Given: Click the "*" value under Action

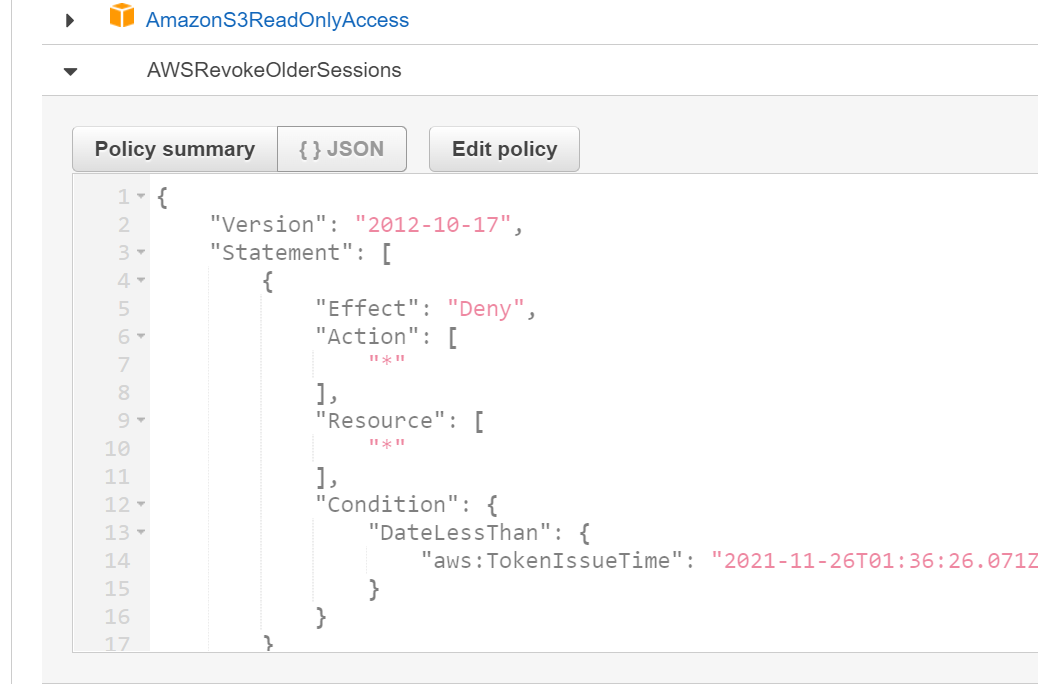Looking at the screenshot, I should pyautogui.click(x=387, y=364).
